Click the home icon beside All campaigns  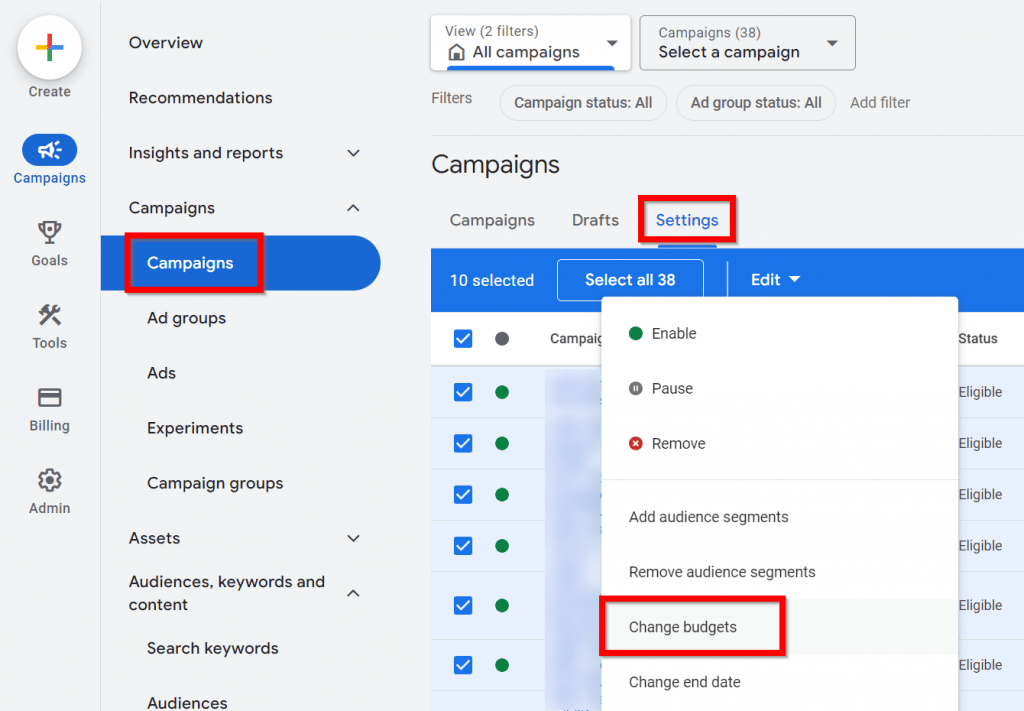click(x=456, y=52)
